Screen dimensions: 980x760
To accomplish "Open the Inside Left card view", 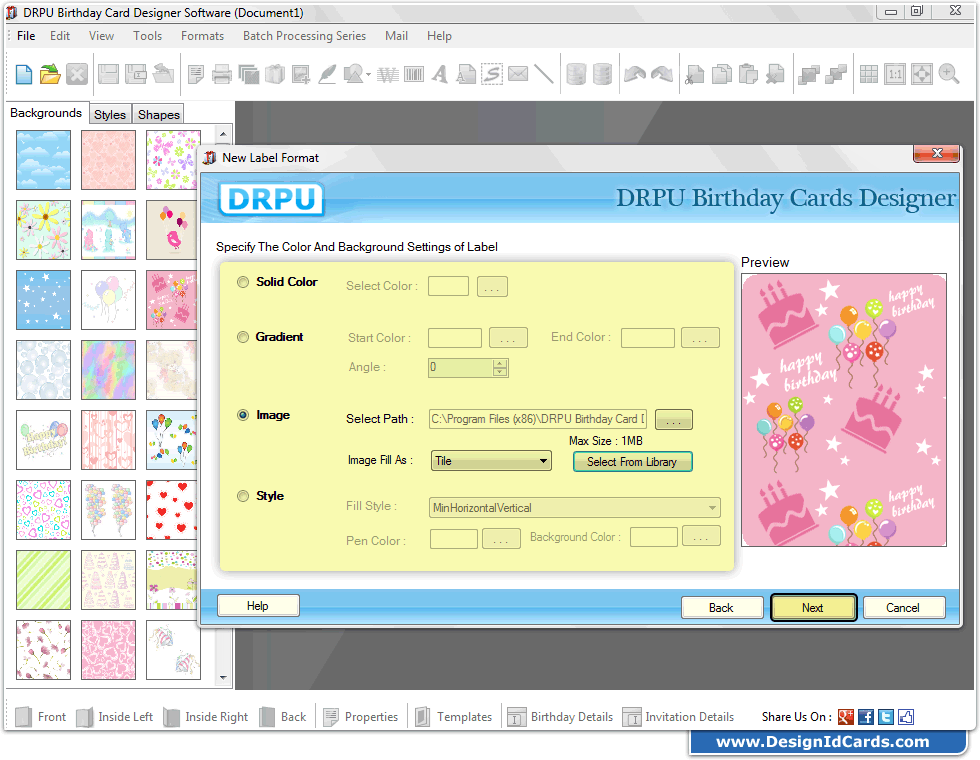I will (114, 717).
